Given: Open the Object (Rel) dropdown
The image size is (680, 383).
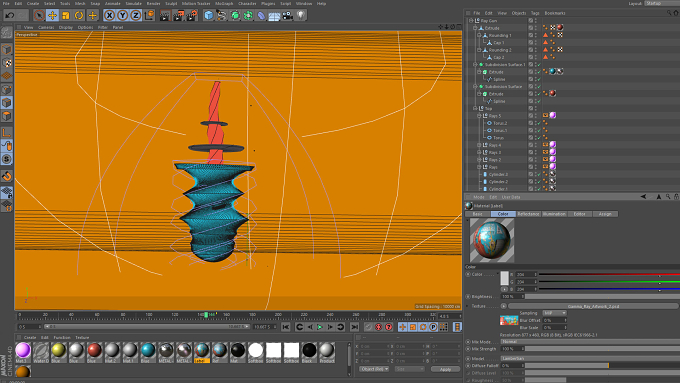Looking at the screenshot, I should point(374,369).
